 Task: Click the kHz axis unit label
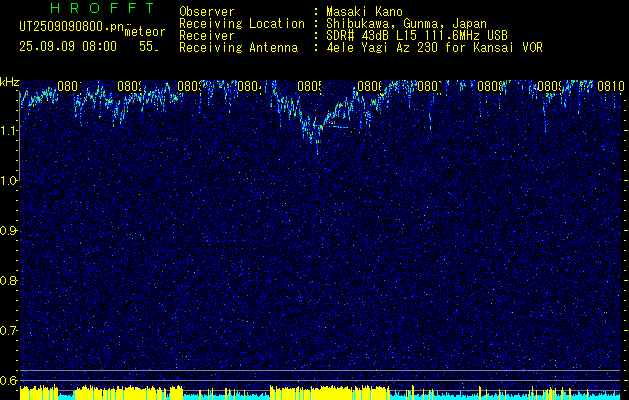coord(10,82)
